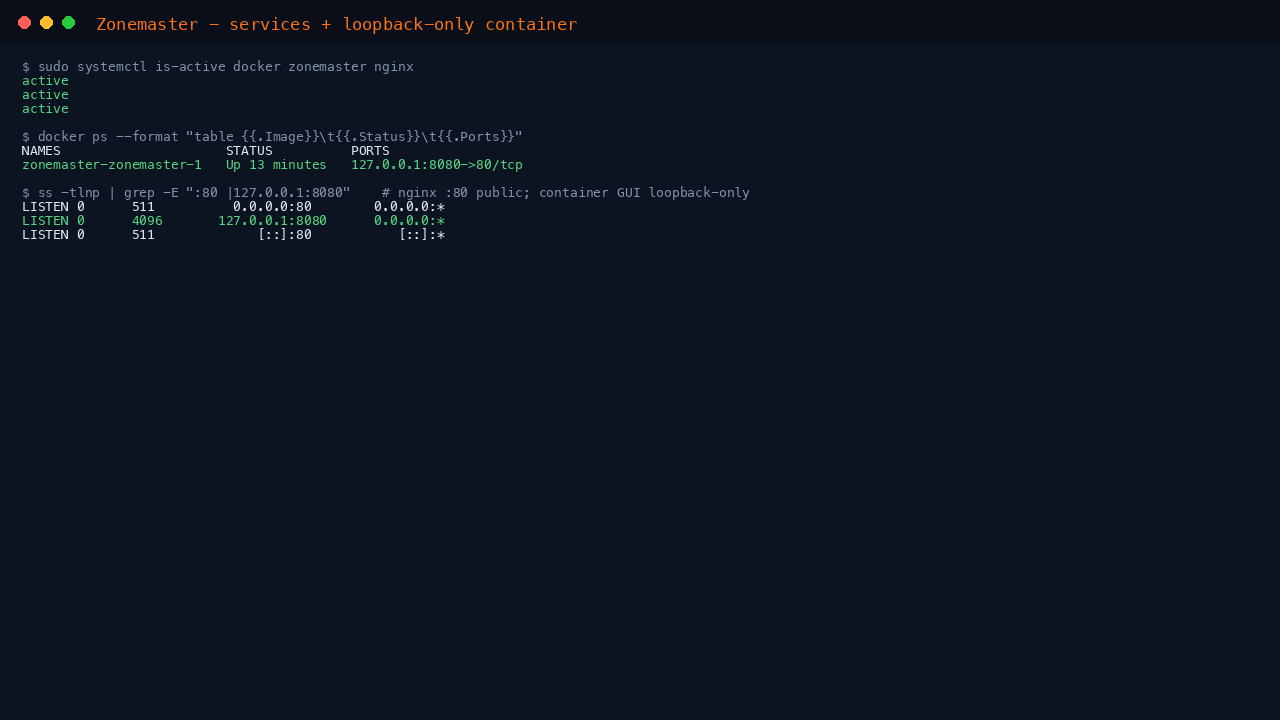Click the green LISTEN 0 entry
The height and width of the screenshot is (720, 1280).
pos(53,221)
